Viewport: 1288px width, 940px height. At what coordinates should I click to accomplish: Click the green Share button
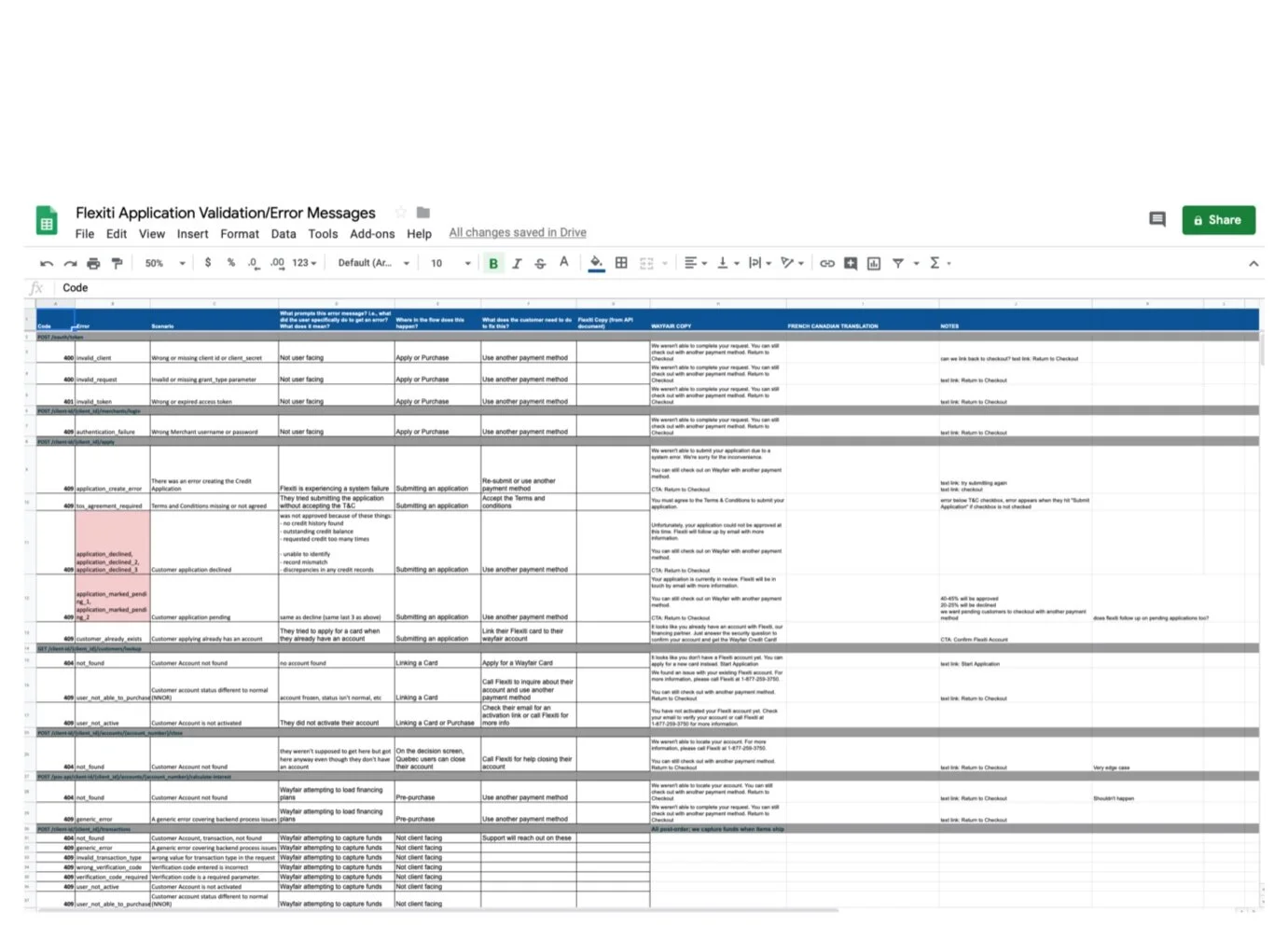[1218, 220]
